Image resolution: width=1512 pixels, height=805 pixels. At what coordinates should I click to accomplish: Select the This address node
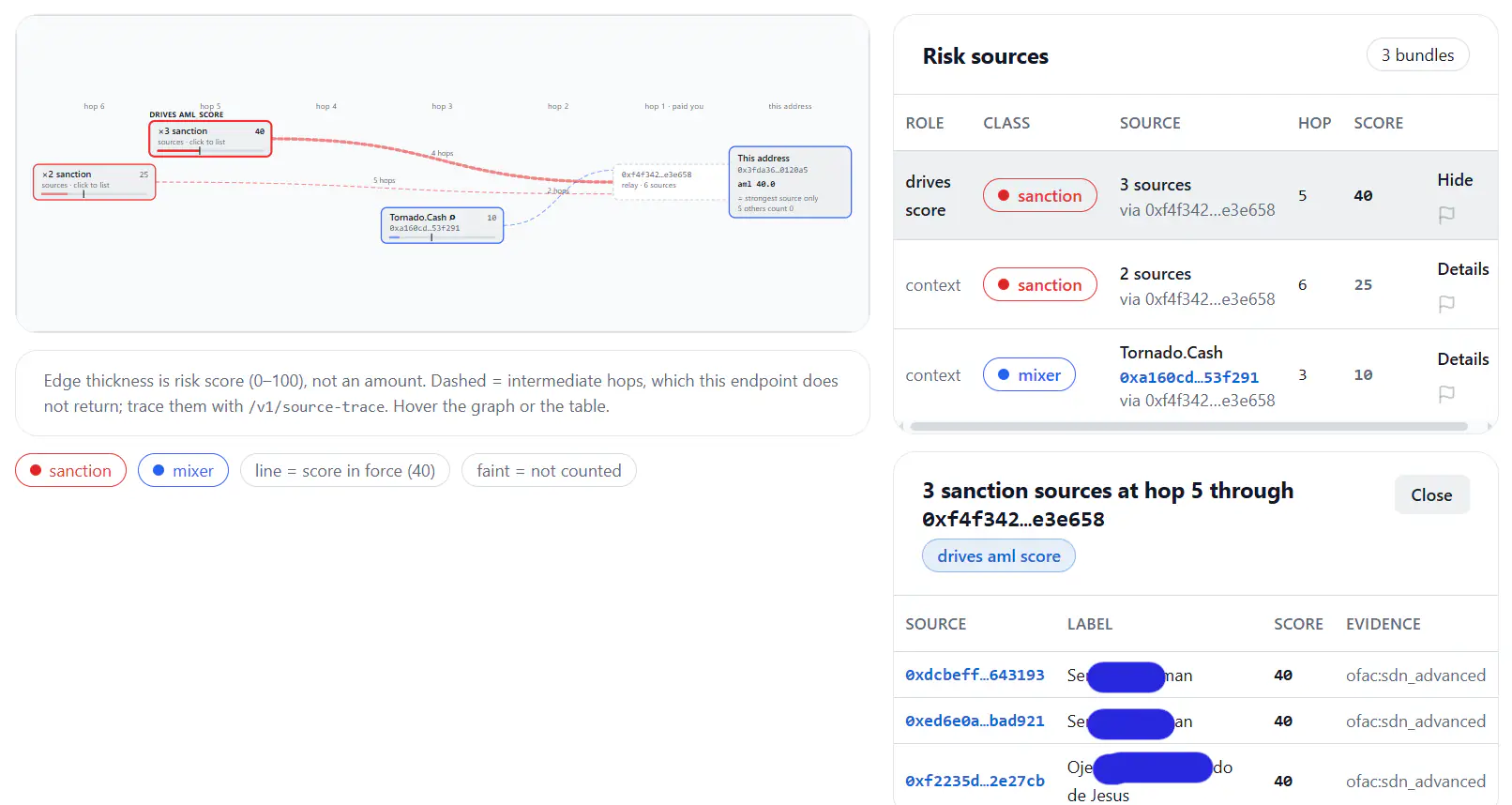point(790,182)
